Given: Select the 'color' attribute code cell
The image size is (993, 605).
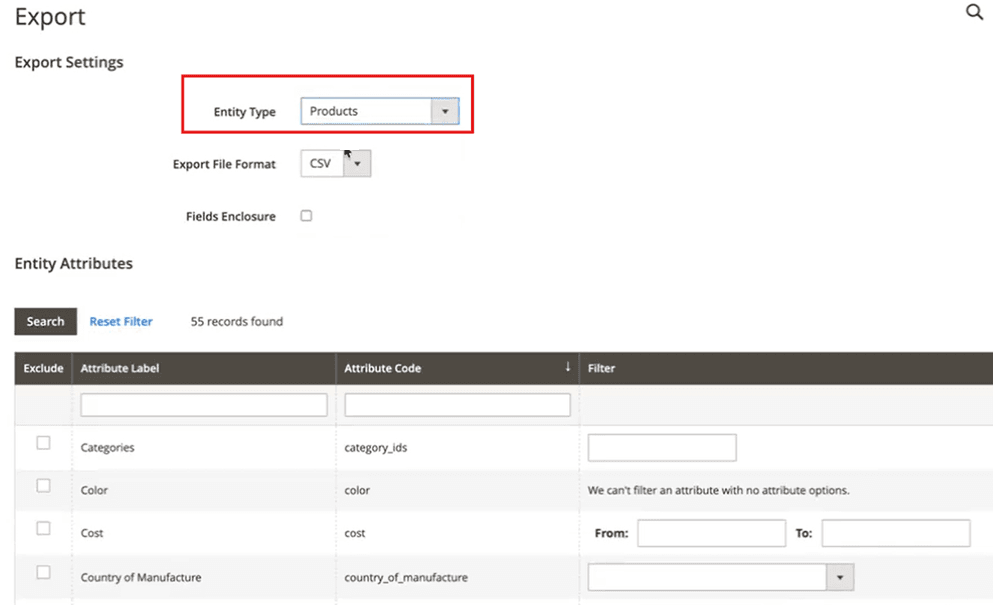Looking at the screenshot, I should 357,490.
